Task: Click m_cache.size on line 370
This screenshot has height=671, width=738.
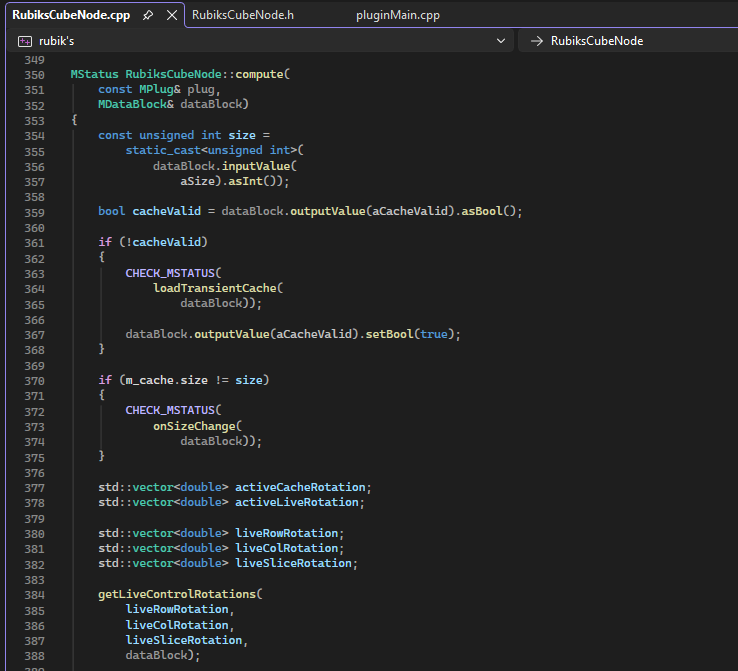Action: tap(167, 380)
